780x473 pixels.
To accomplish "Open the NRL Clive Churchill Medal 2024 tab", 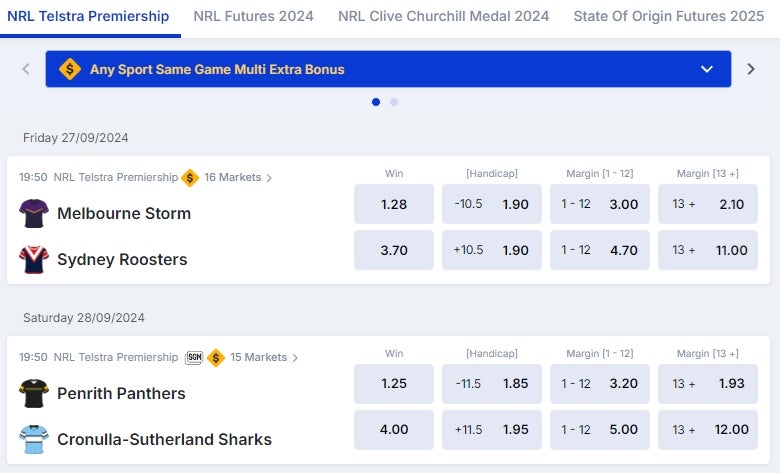I will [x=444, y=16].
